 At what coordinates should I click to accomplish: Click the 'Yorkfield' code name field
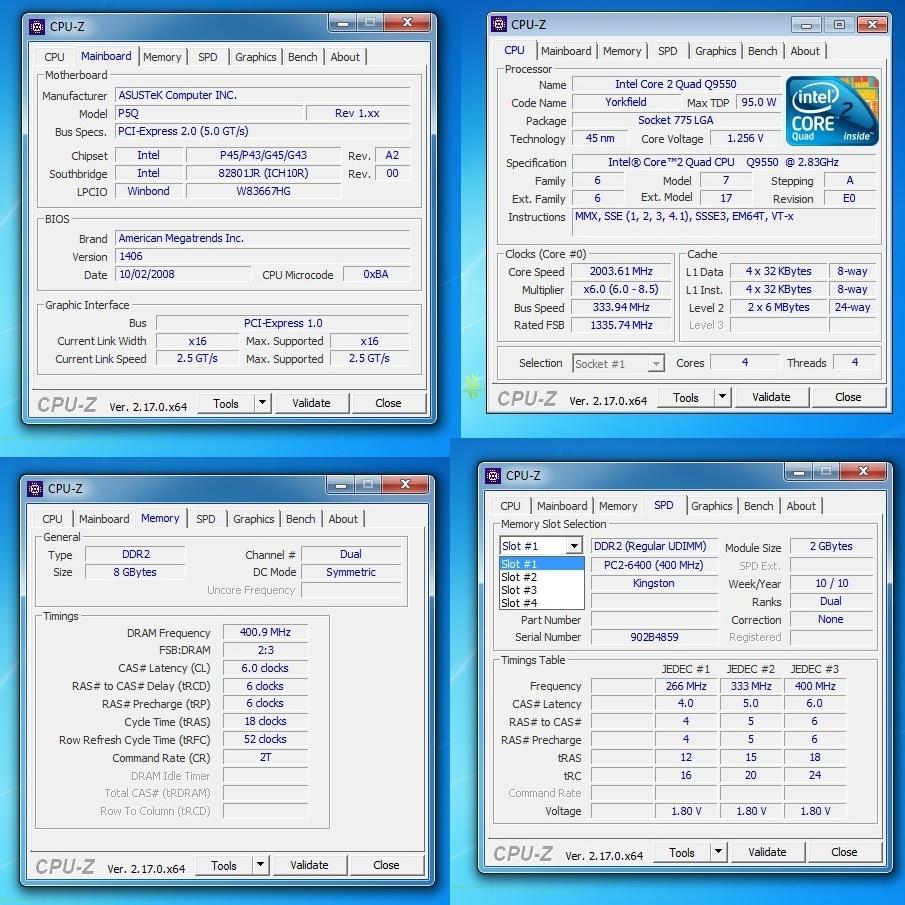click(x=626, y=102)
